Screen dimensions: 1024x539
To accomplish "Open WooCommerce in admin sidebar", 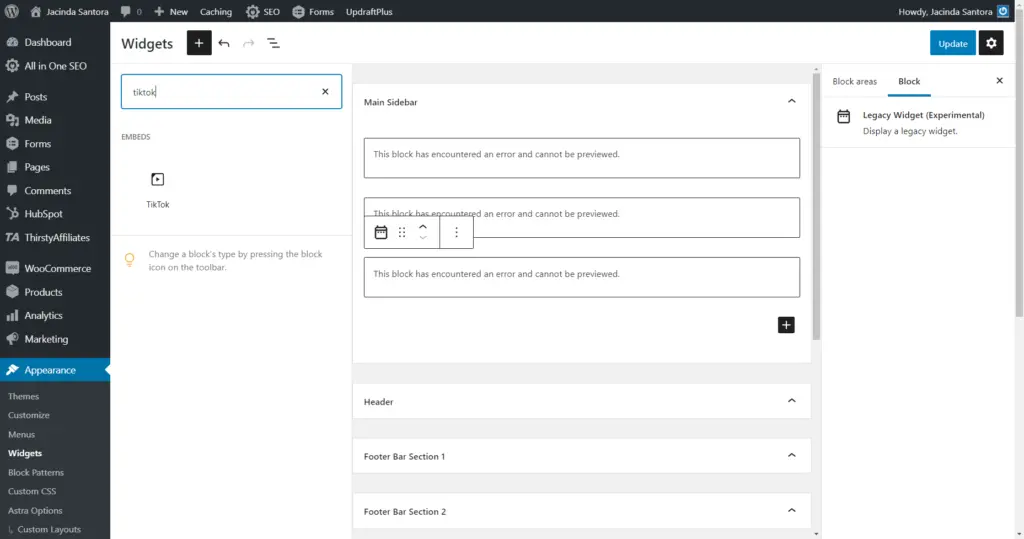I will (57, 268).
